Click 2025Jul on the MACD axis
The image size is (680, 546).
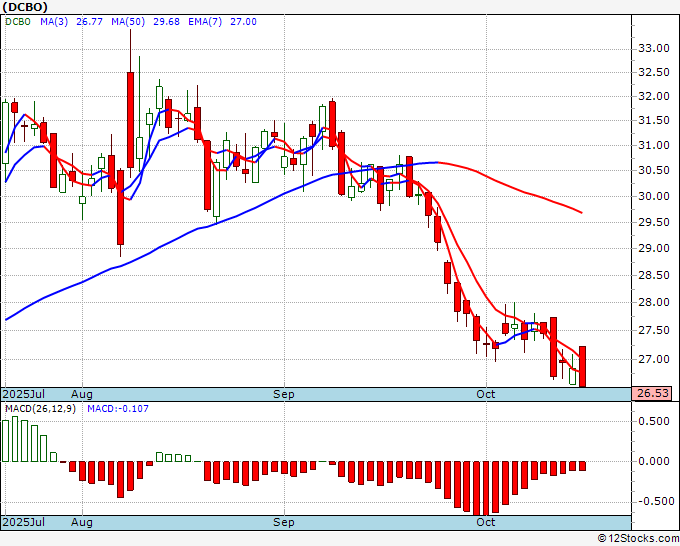click(24, 522)
